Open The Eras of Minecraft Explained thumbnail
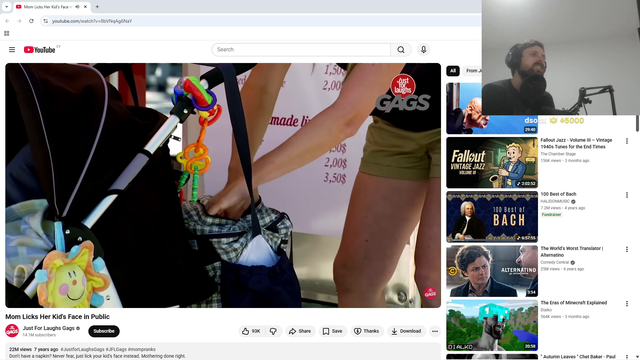 (x=492, y=325)
